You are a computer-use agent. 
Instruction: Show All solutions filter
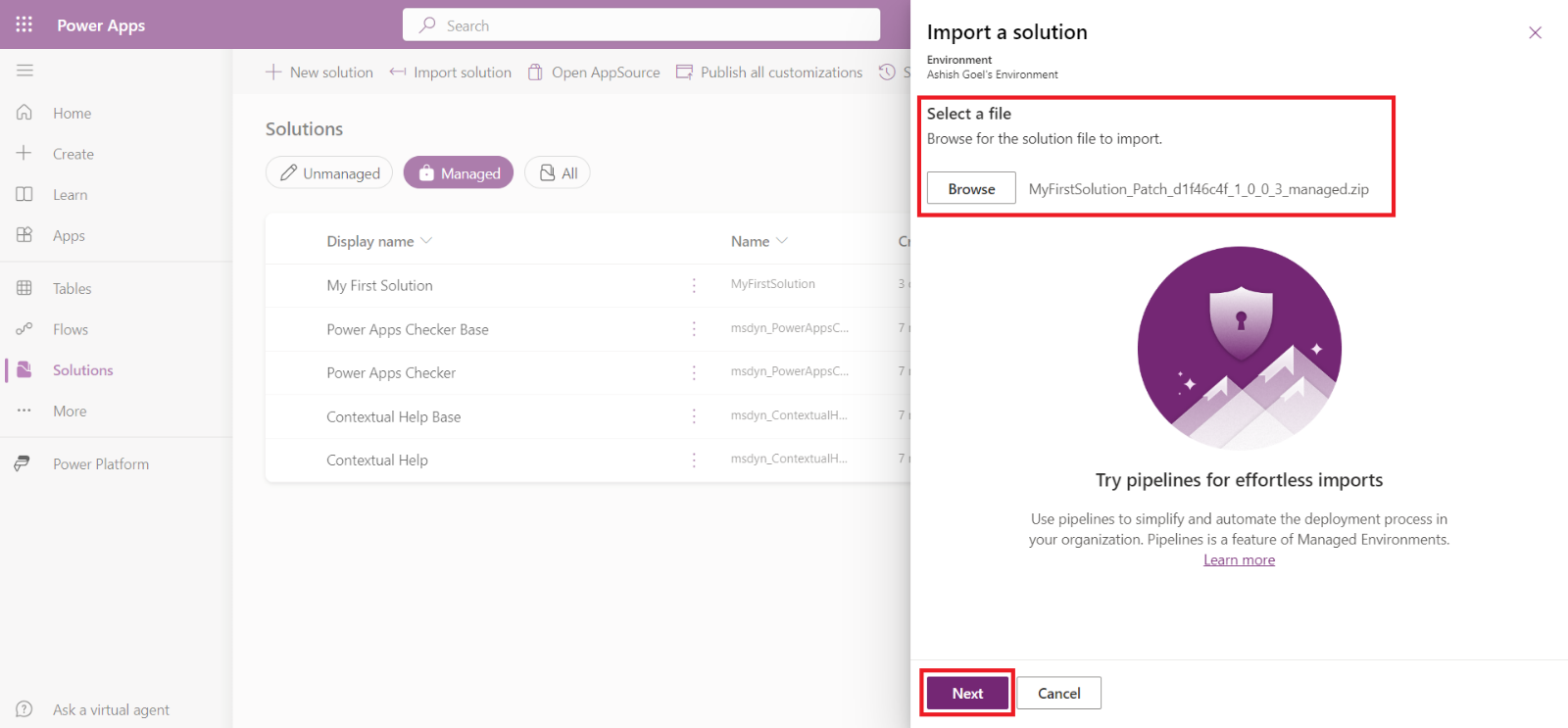coord(558,173)
